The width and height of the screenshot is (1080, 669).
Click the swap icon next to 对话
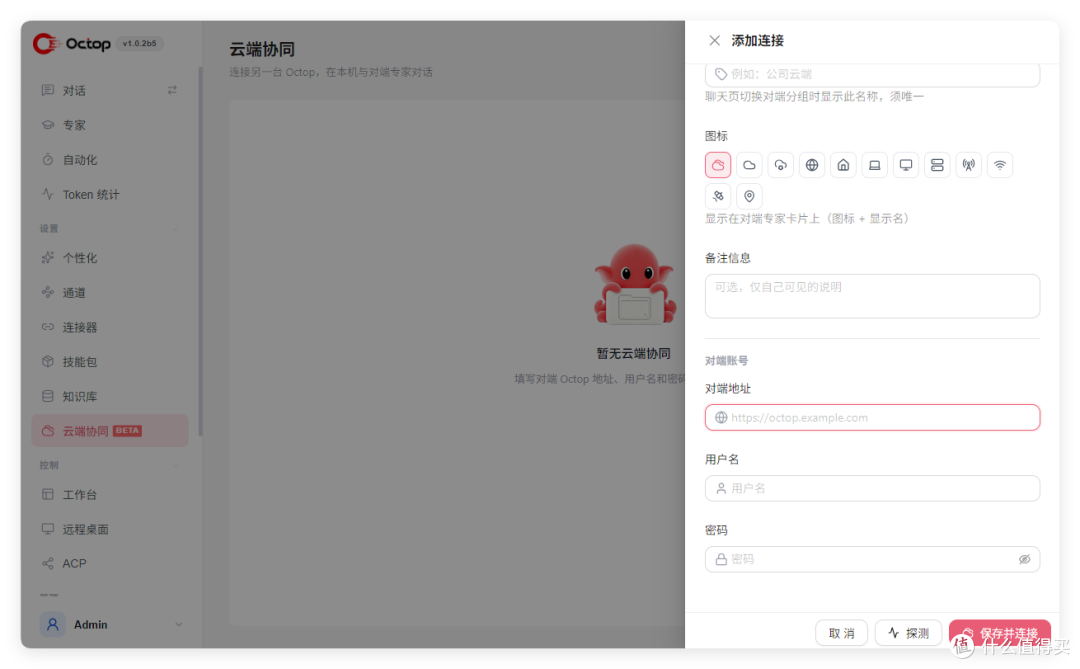172,90
